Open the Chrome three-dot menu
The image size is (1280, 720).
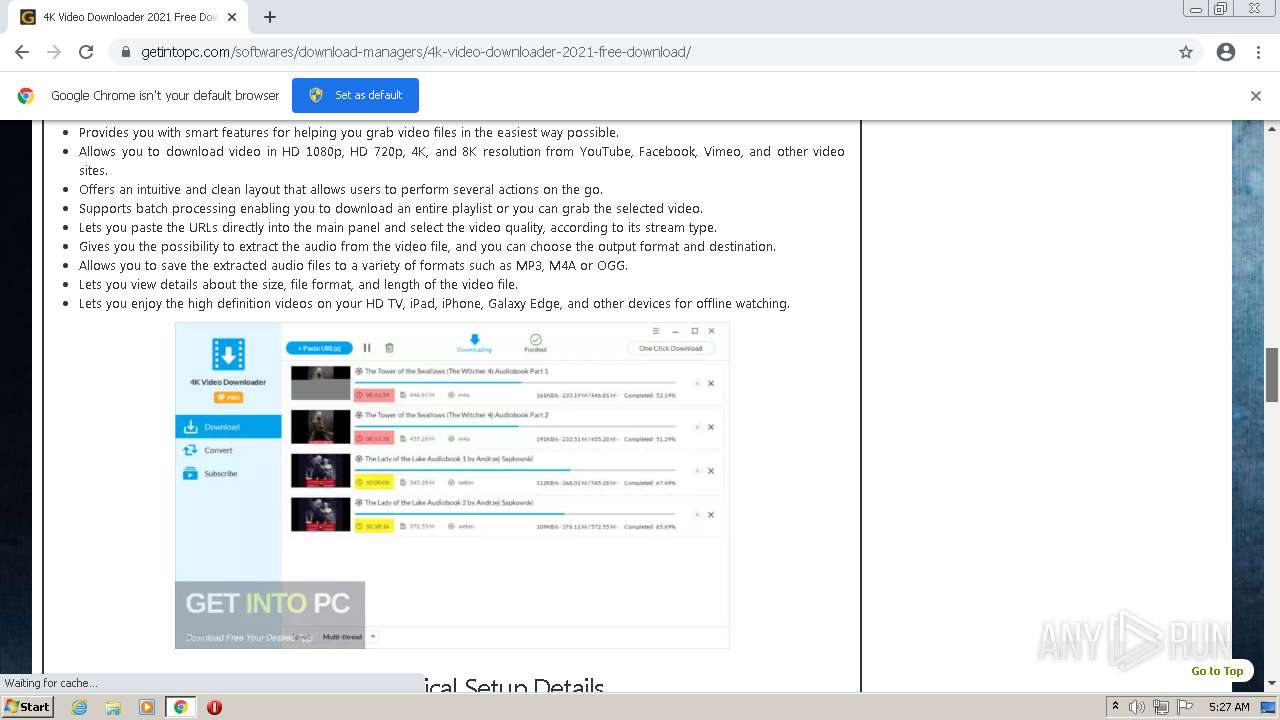point(1258,52)
